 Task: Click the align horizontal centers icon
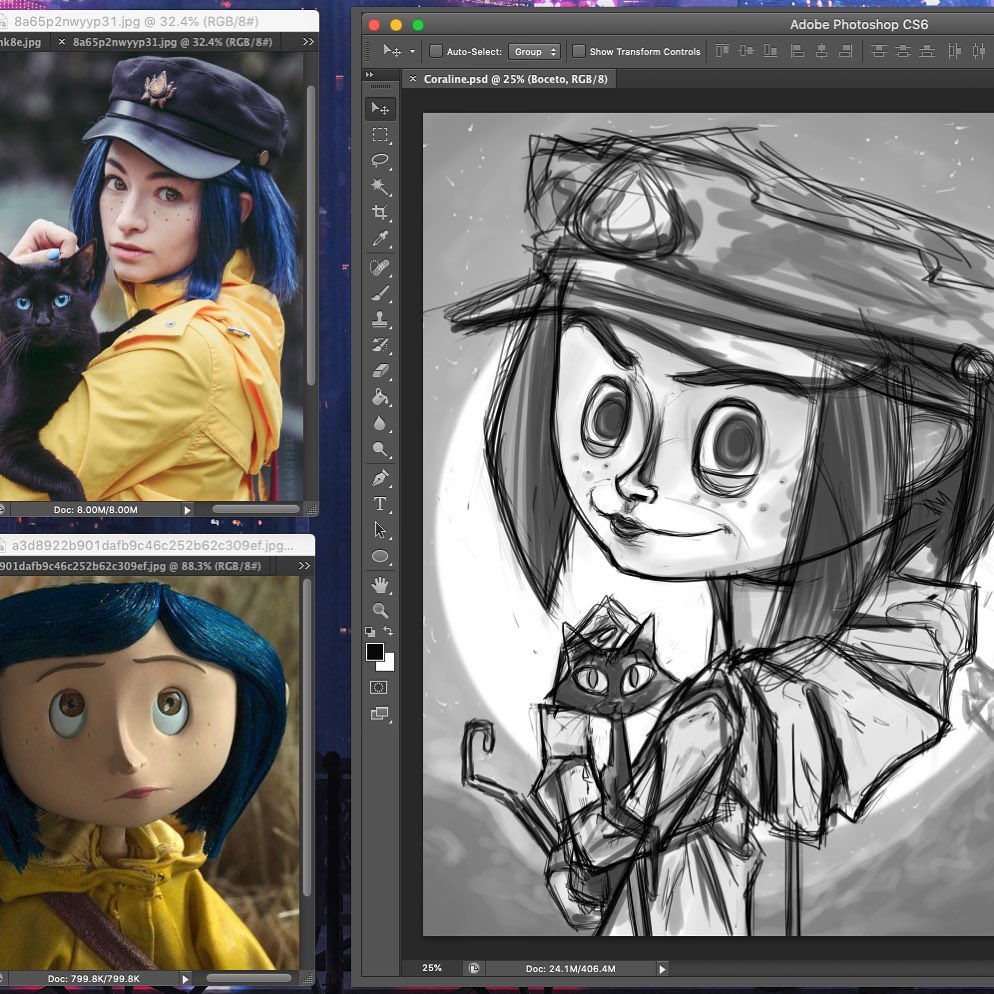point(822,51)
